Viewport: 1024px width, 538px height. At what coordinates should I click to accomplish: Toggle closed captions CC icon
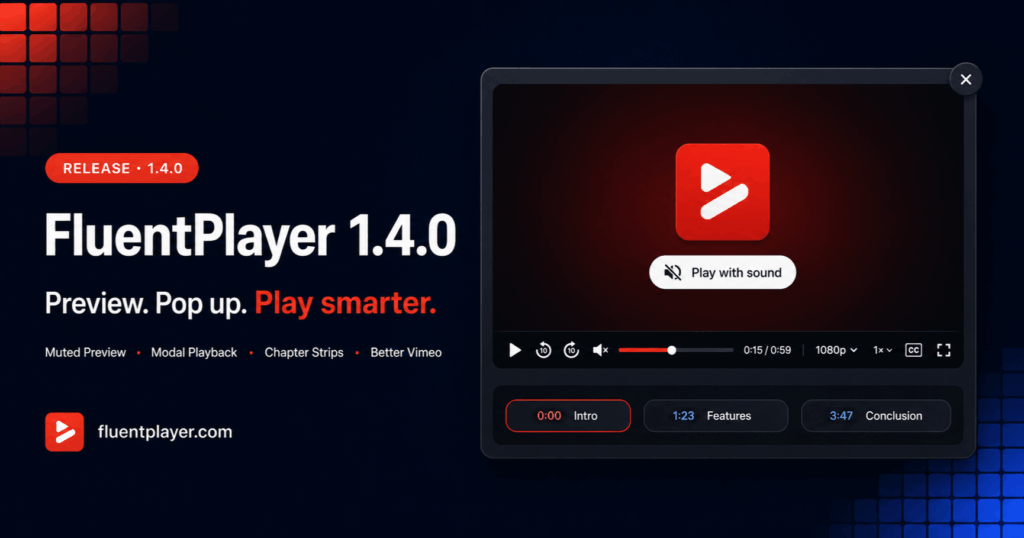point(914,351)
